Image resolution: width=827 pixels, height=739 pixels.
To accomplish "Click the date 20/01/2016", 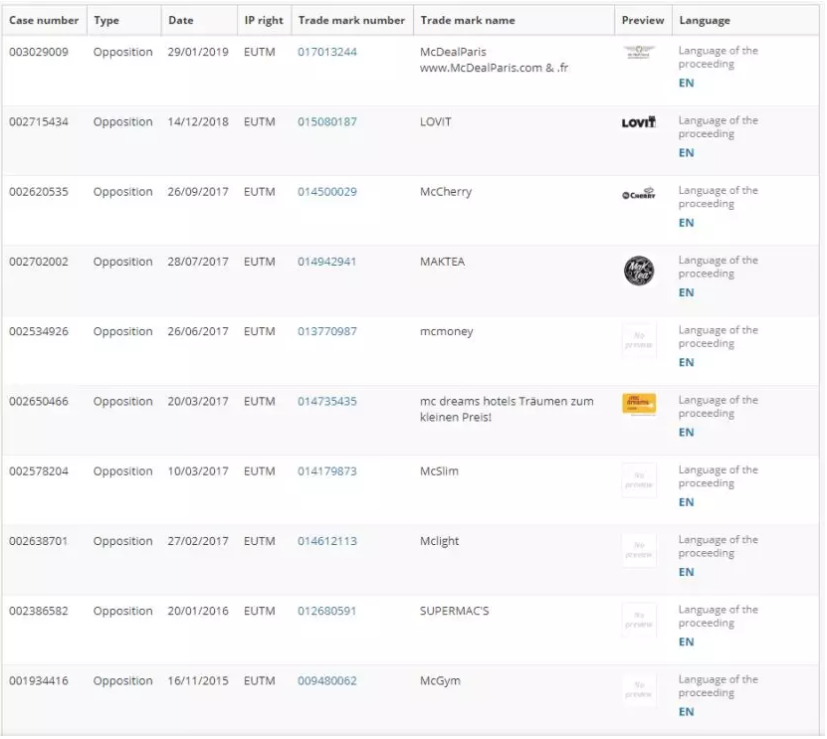I will (x=198, y=611).
